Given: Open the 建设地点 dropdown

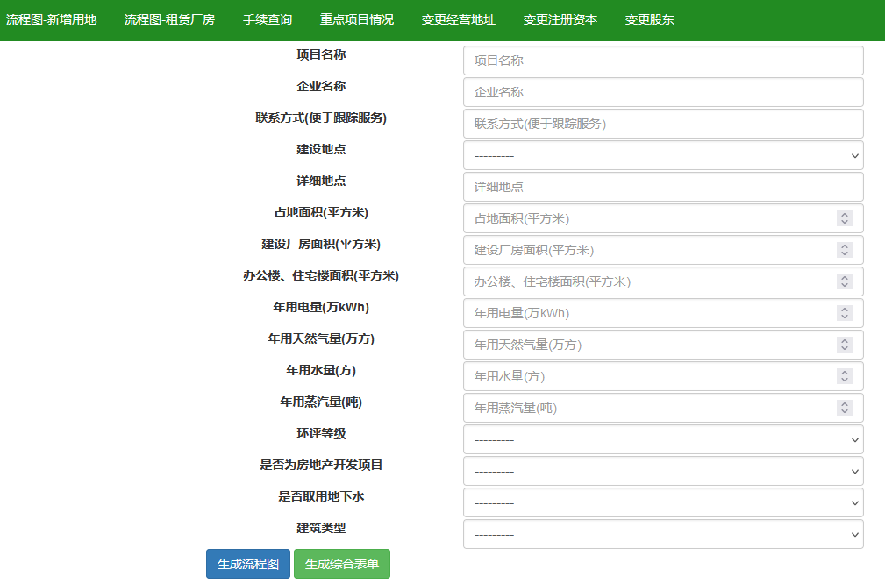Looking at the screenshot, I should [x=663, y=155].
